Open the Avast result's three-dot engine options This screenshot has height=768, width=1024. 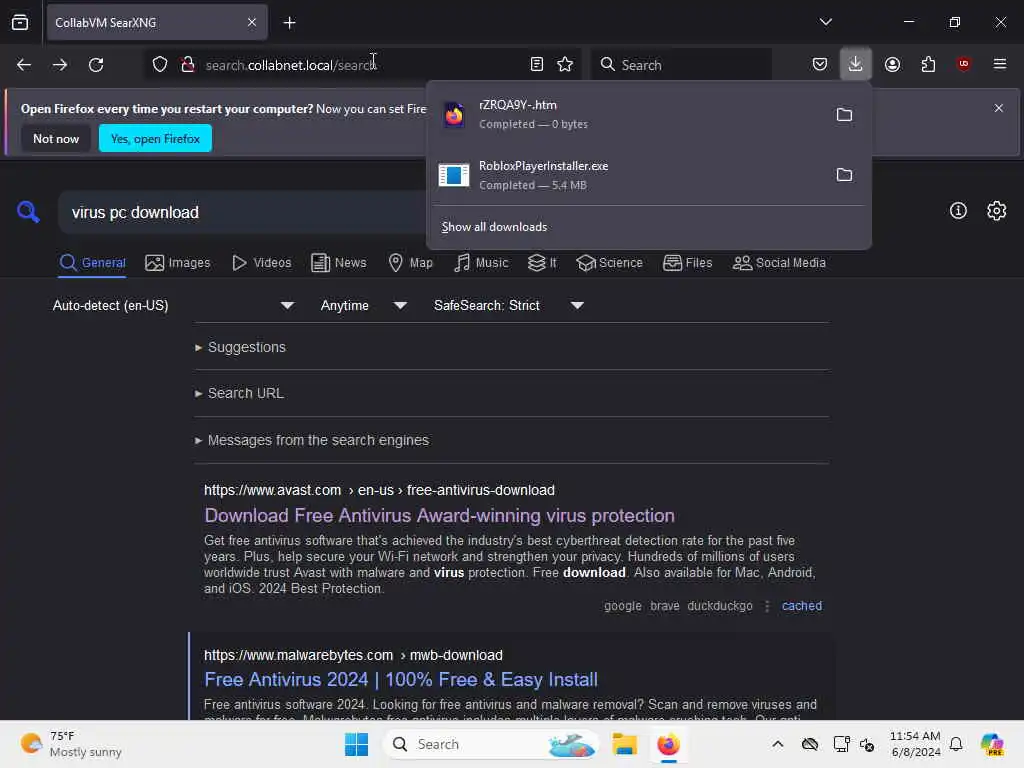pos(767,606)
